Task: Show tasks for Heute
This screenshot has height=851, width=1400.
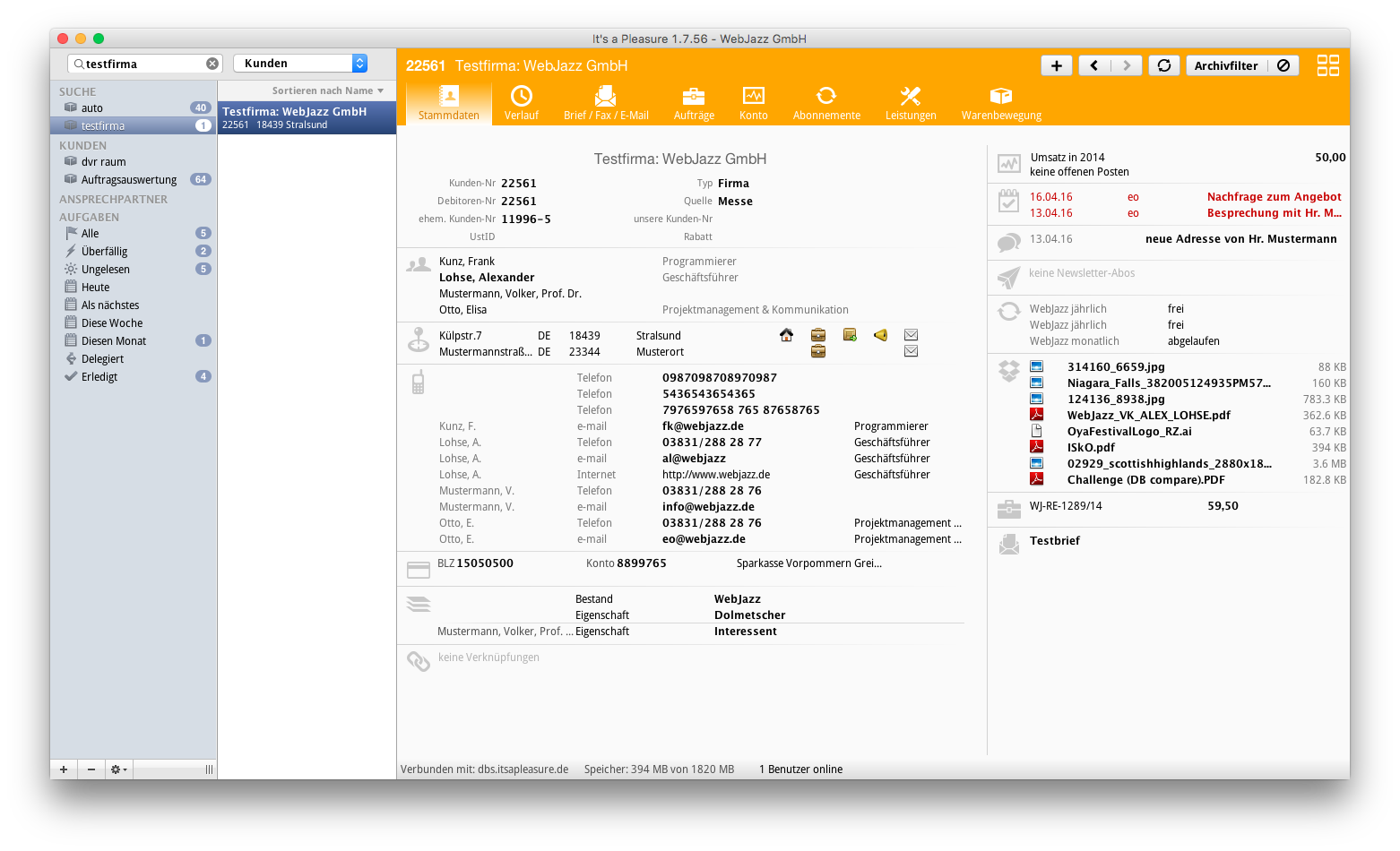Action: (134, 287)
